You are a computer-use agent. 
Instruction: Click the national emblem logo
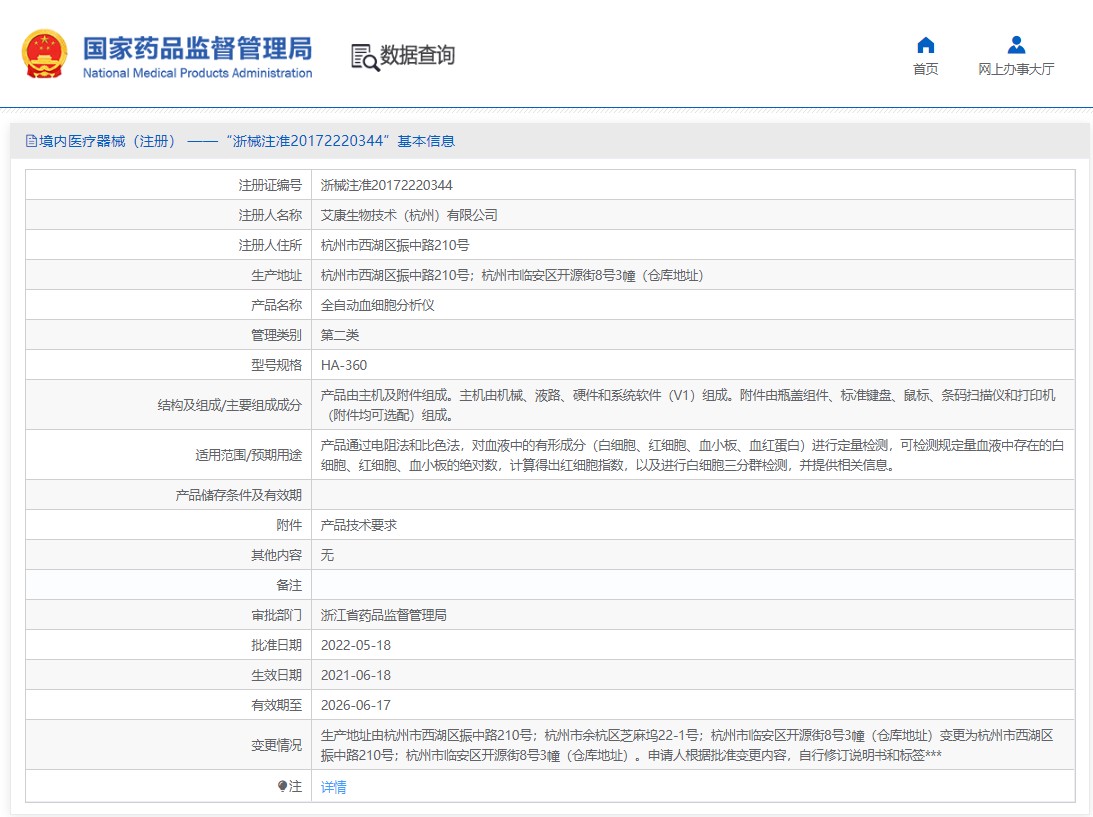click(x=45, y=54)
